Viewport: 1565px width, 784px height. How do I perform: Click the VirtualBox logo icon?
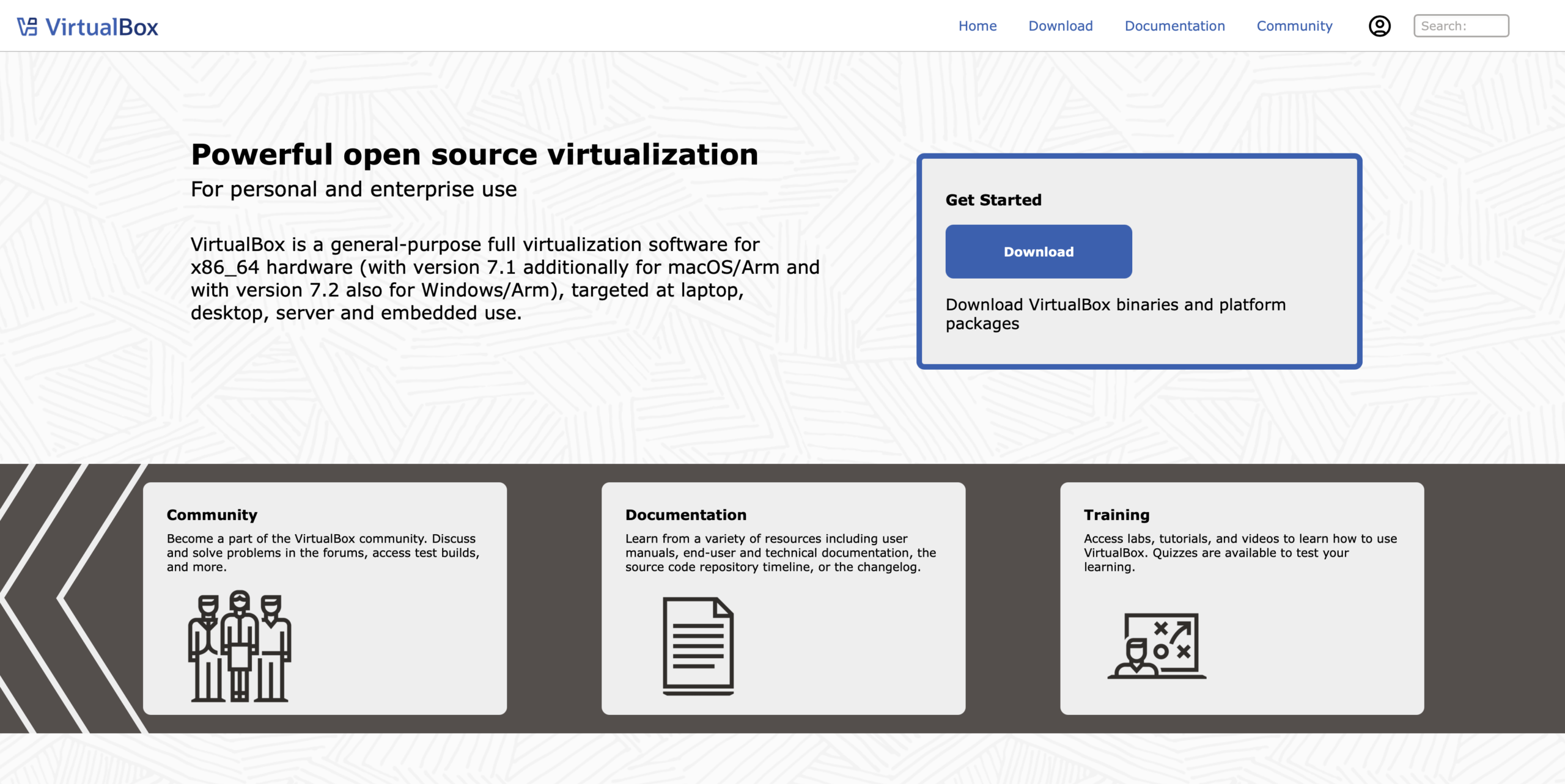tap(28, 27)
